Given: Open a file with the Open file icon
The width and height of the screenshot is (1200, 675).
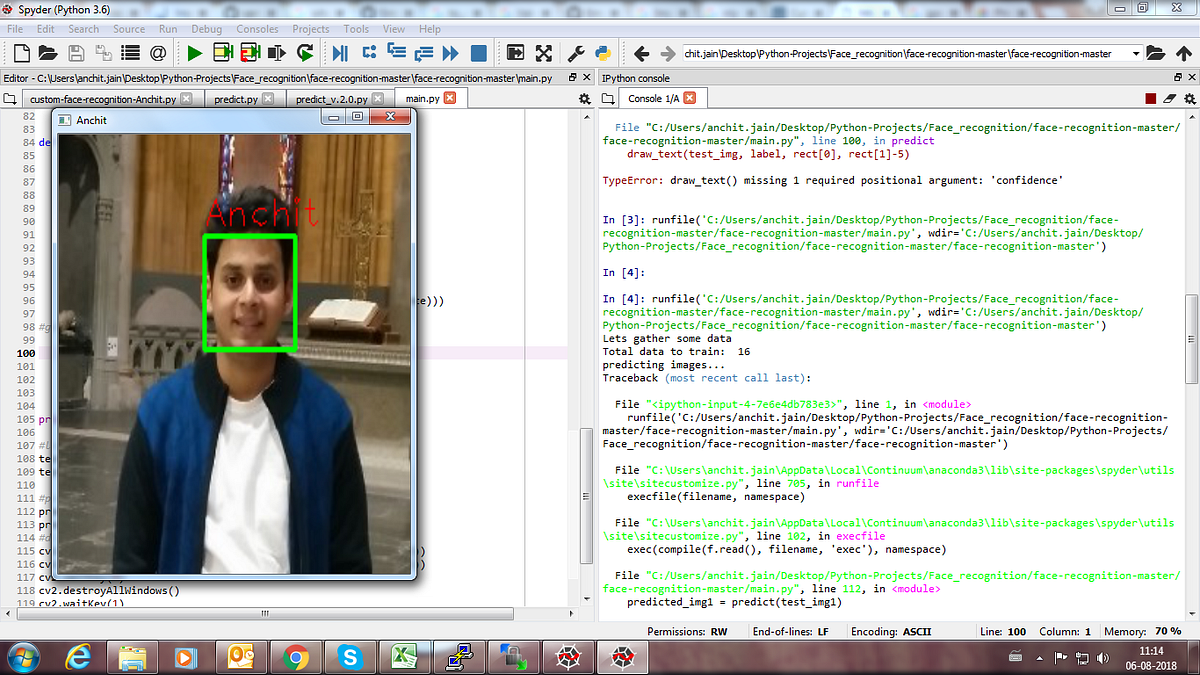Looking at the screenshot, I should tap(48, 54).
